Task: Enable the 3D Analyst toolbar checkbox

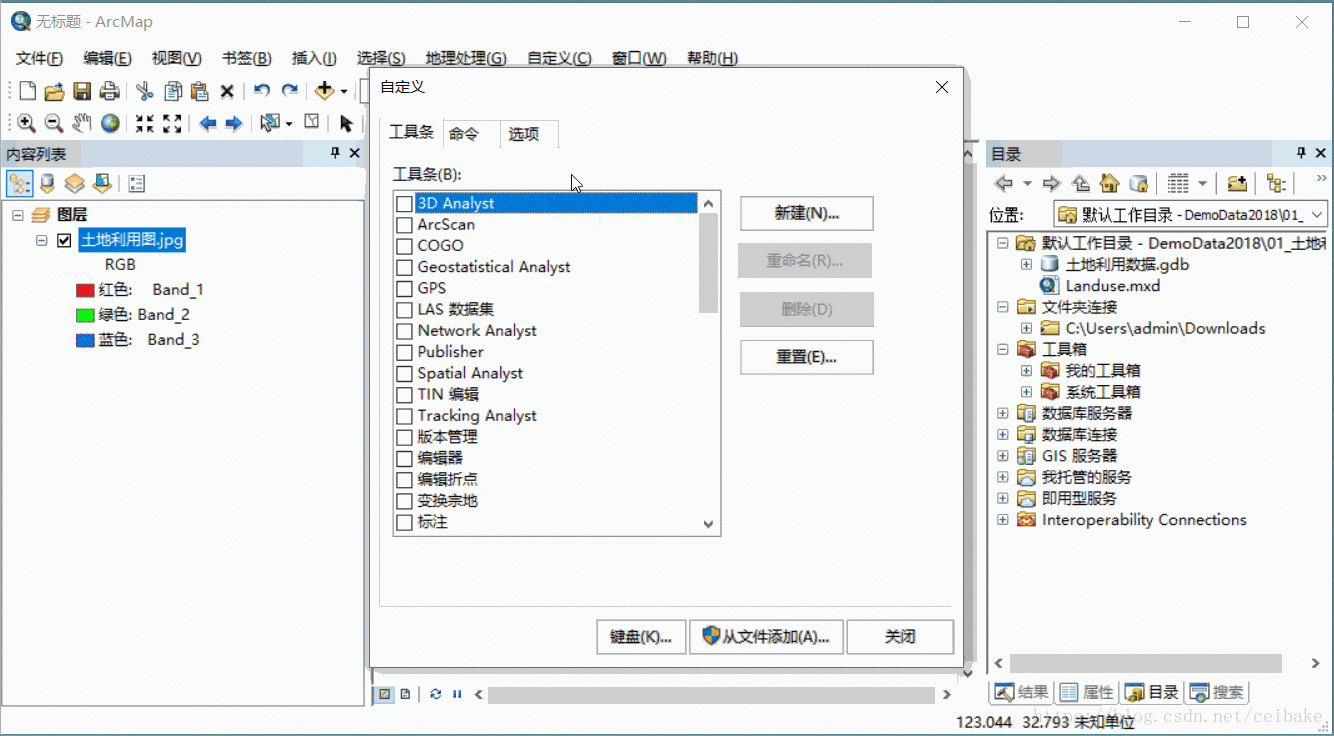Action: (x=404, y=204)
